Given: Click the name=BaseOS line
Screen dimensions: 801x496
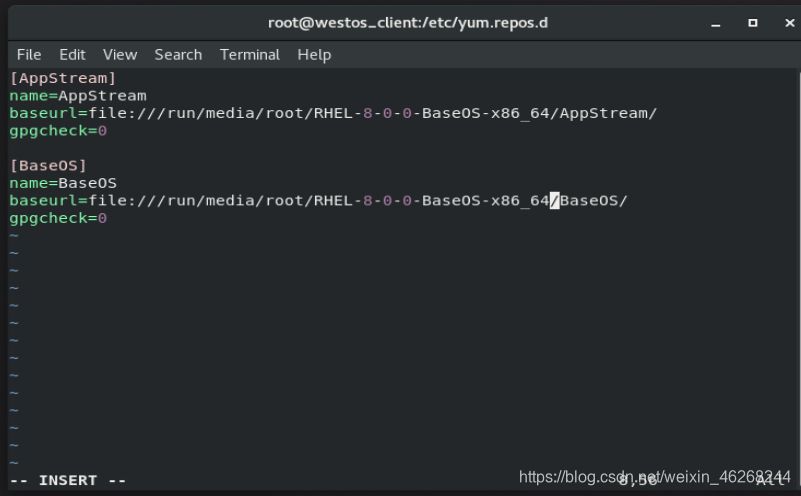Looking at the screenshot, I should pyautogui.click(x=63, y=183).
